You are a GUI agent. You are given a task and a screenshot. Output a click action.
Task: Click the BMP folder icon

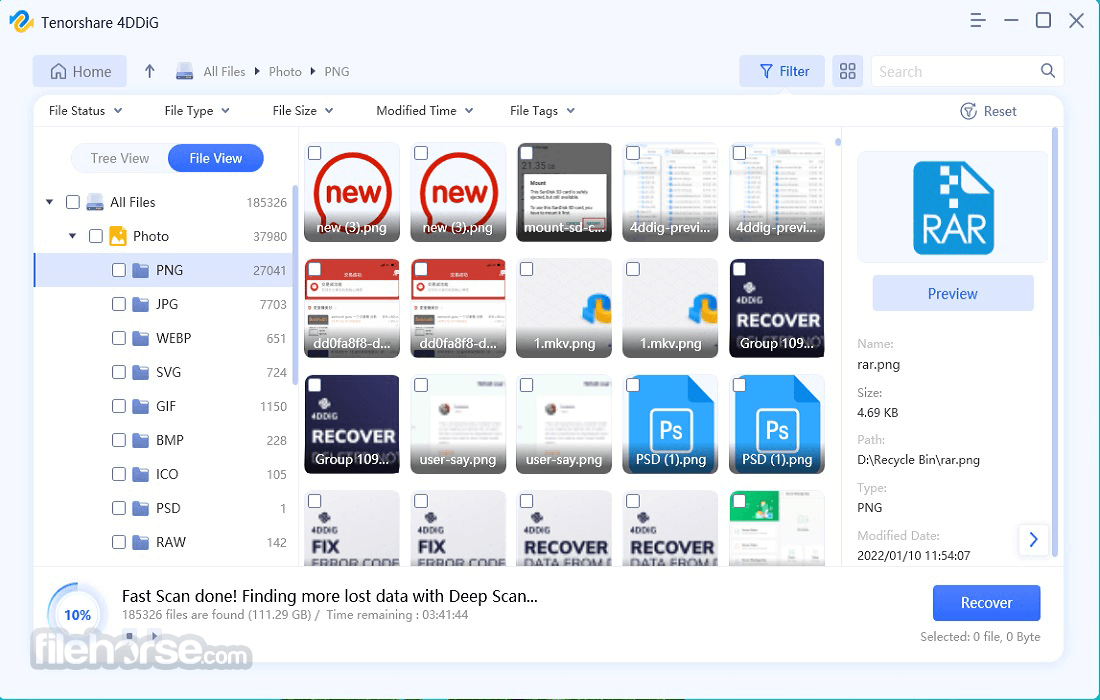point(141,440)
